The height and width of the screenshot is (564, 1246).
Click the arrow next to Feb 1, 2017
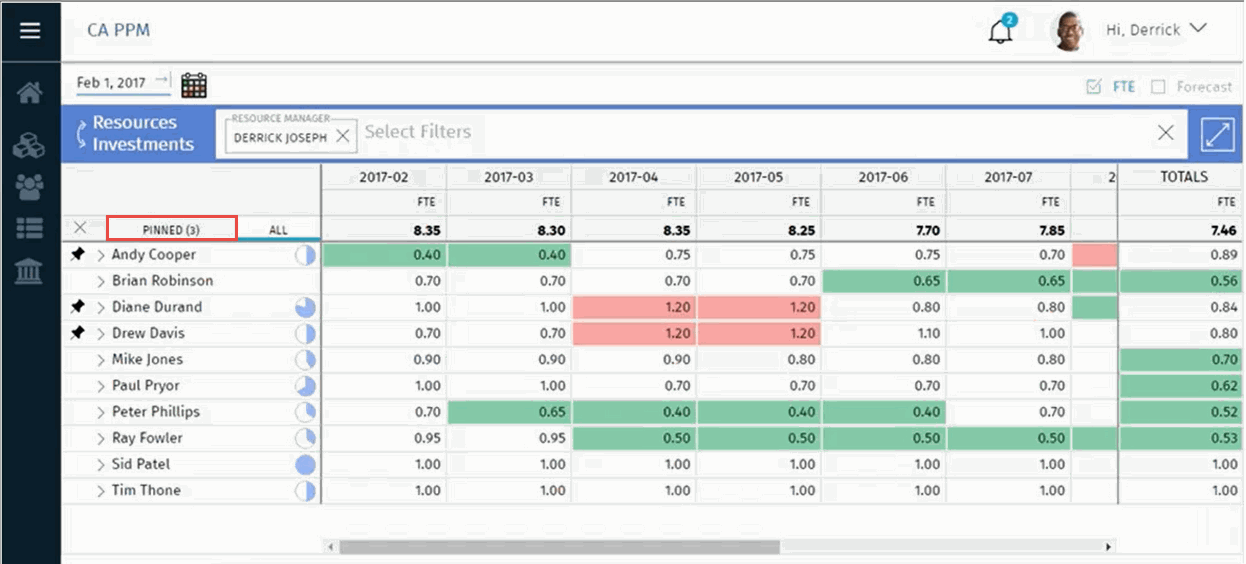pos(162,81)
